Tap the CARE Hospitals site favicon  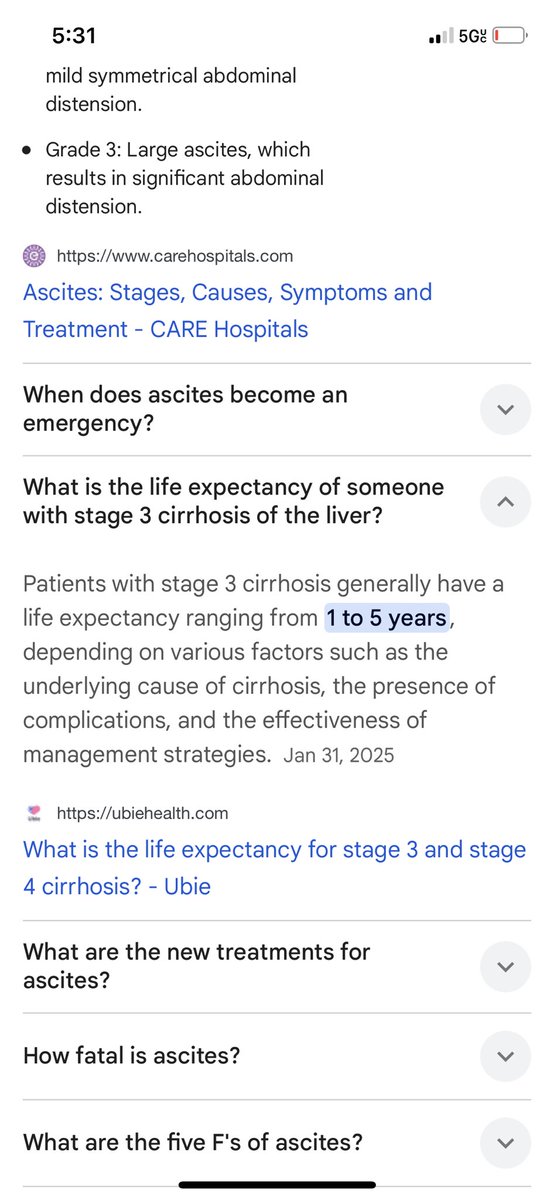(35, 256)
